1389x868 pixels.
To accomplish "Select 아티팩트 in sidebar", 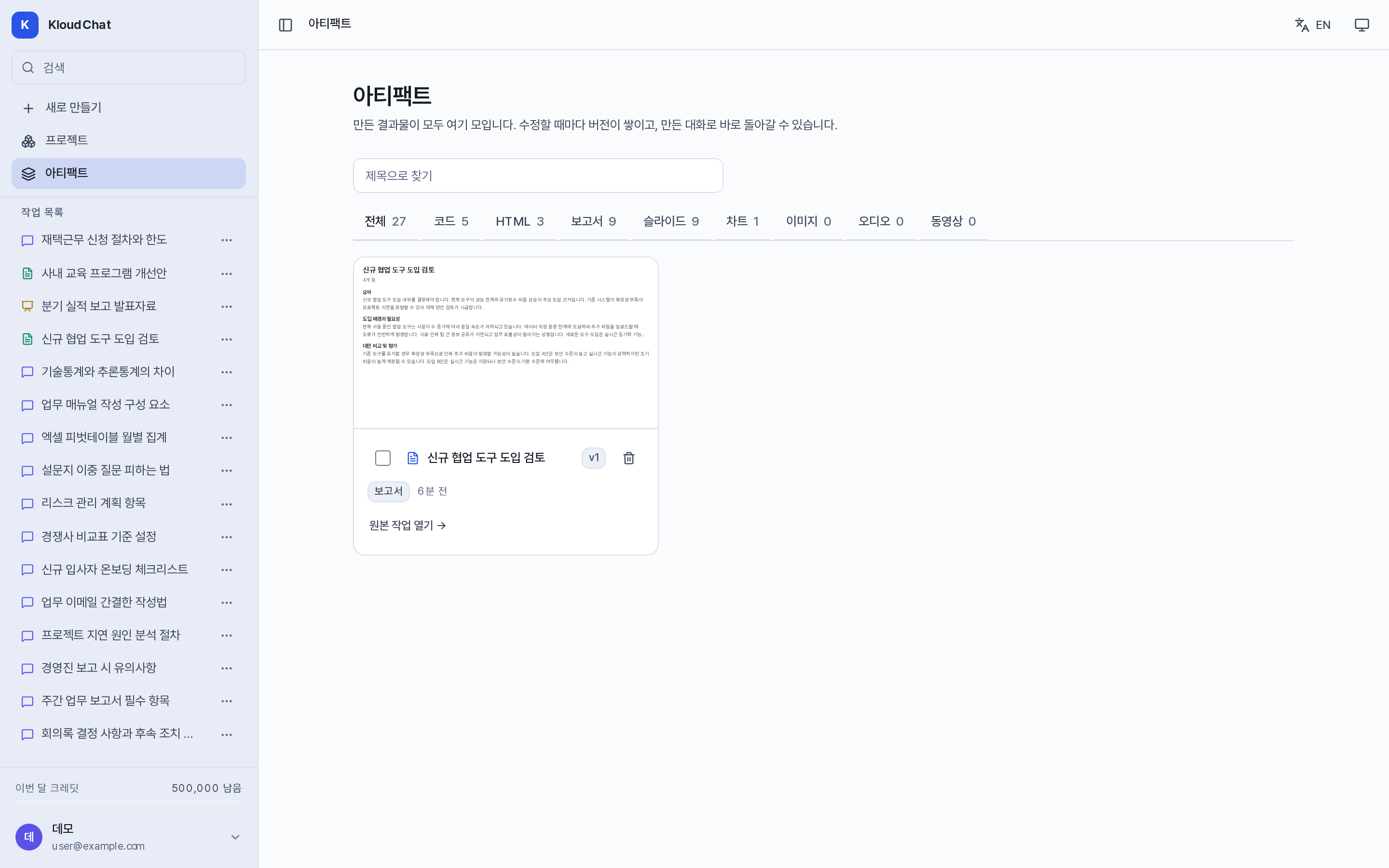I will 129,173.
